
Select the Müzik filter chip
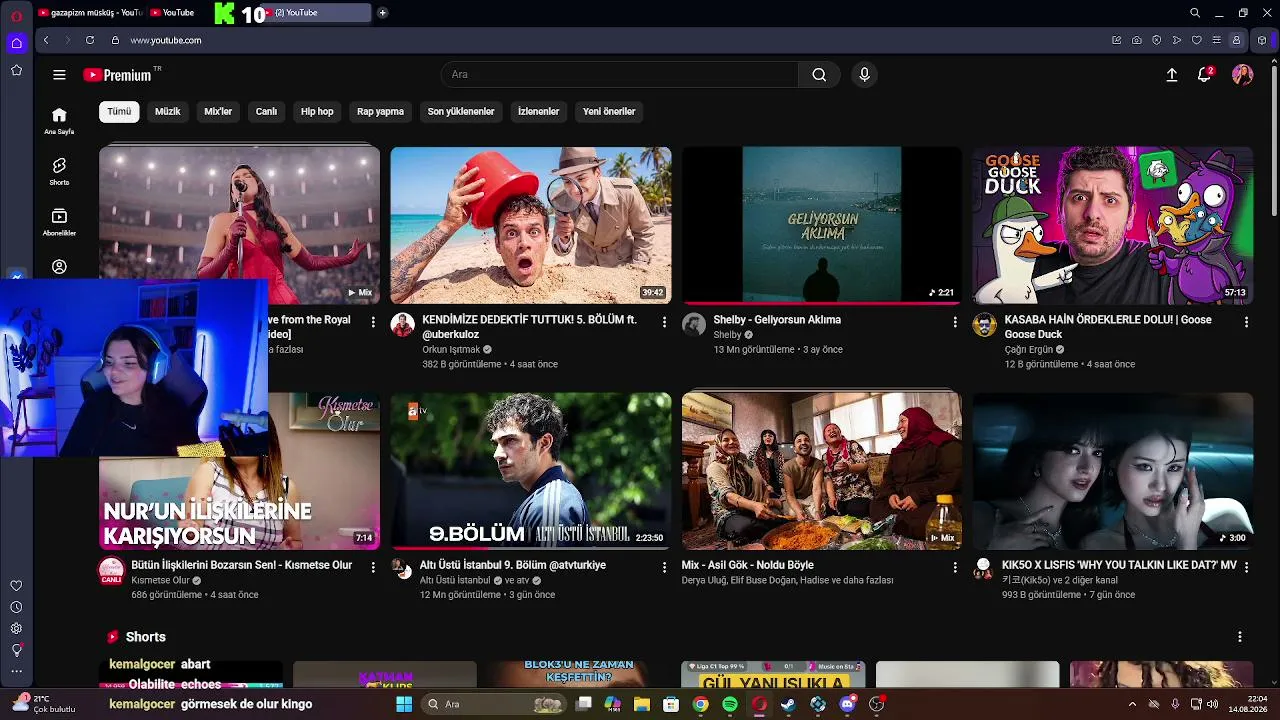[x=168, y=112]
